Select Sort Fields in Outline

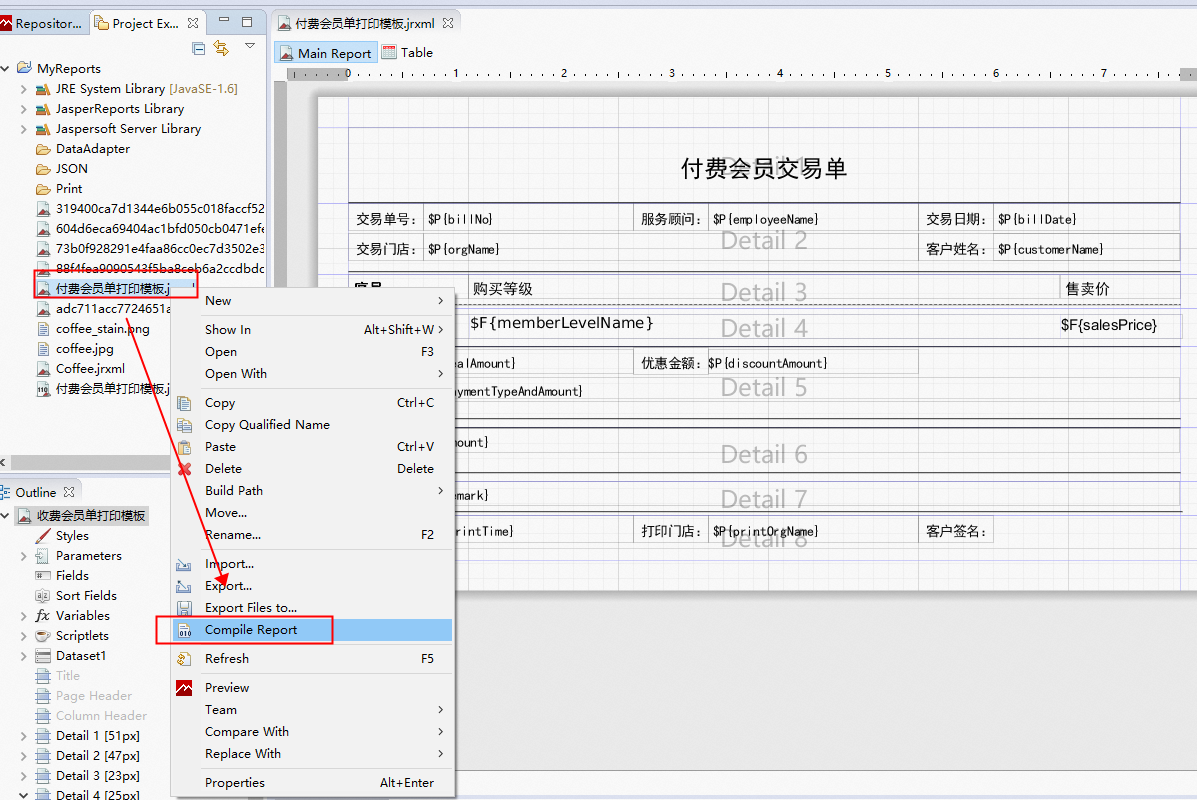[x=76, y=595]
